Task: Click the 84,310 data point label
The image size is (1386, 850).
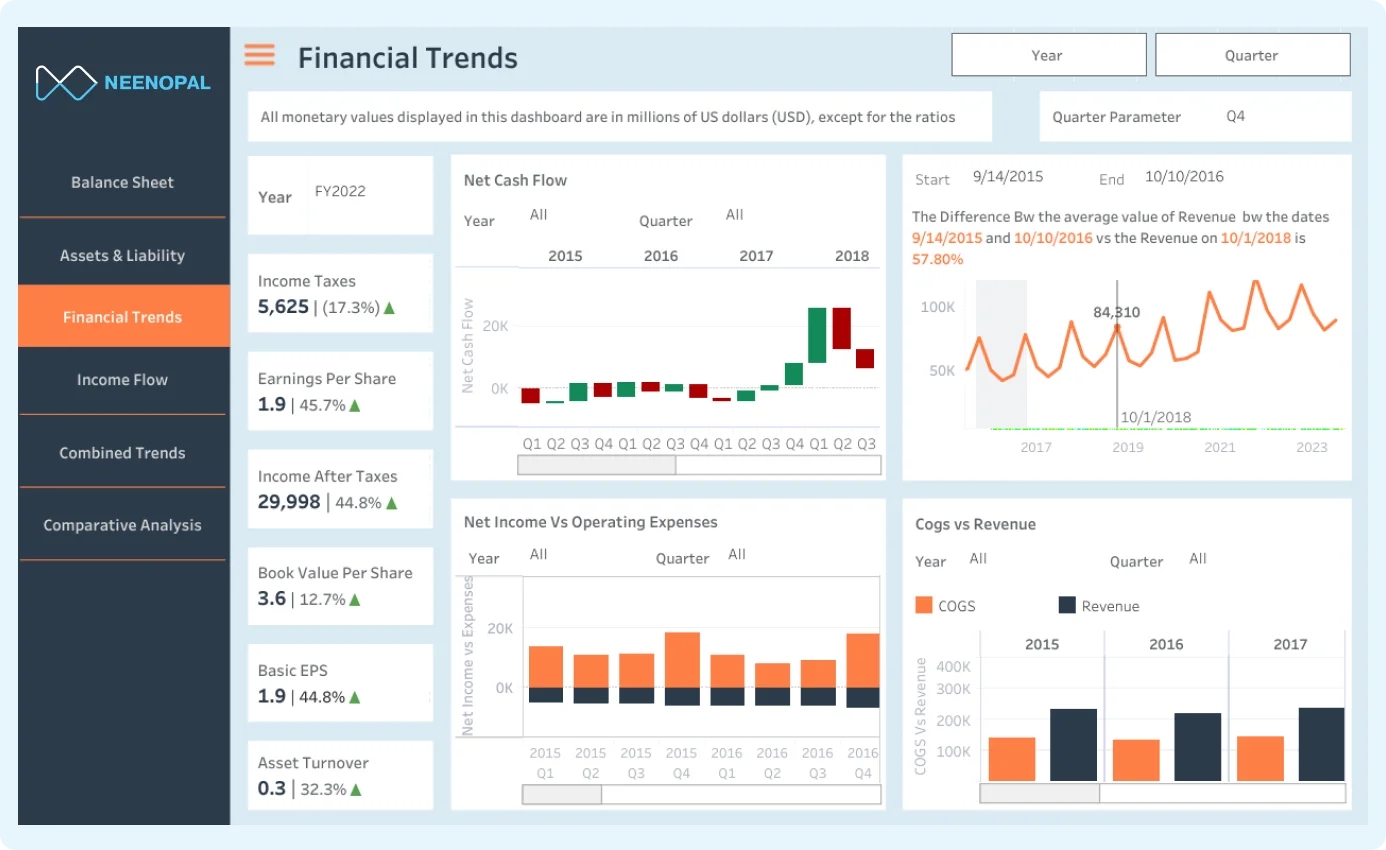Action: pos(1117,313)
